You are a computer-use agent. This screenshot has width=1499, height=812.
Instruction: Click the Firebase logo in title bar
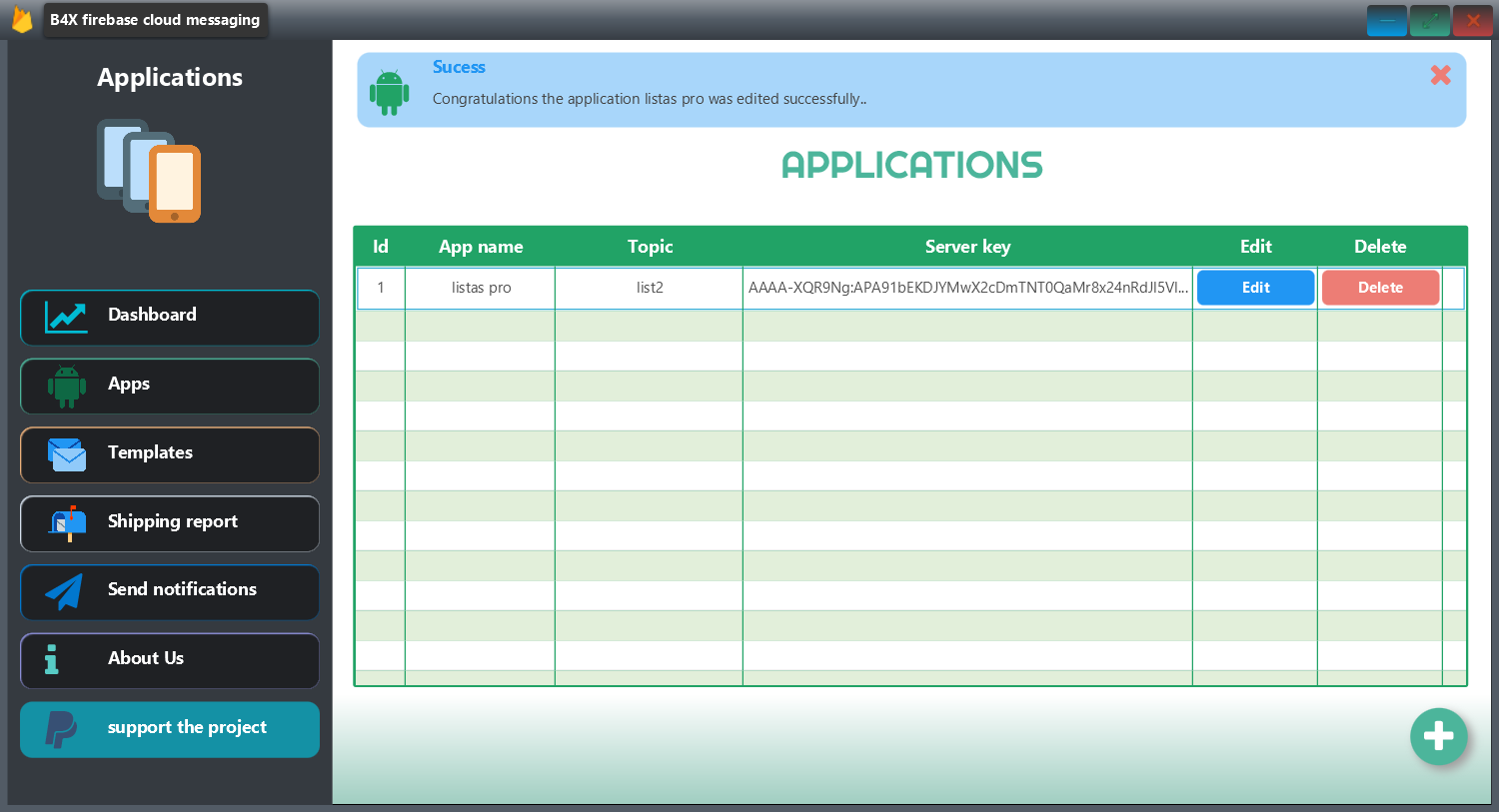pos(22,20)
